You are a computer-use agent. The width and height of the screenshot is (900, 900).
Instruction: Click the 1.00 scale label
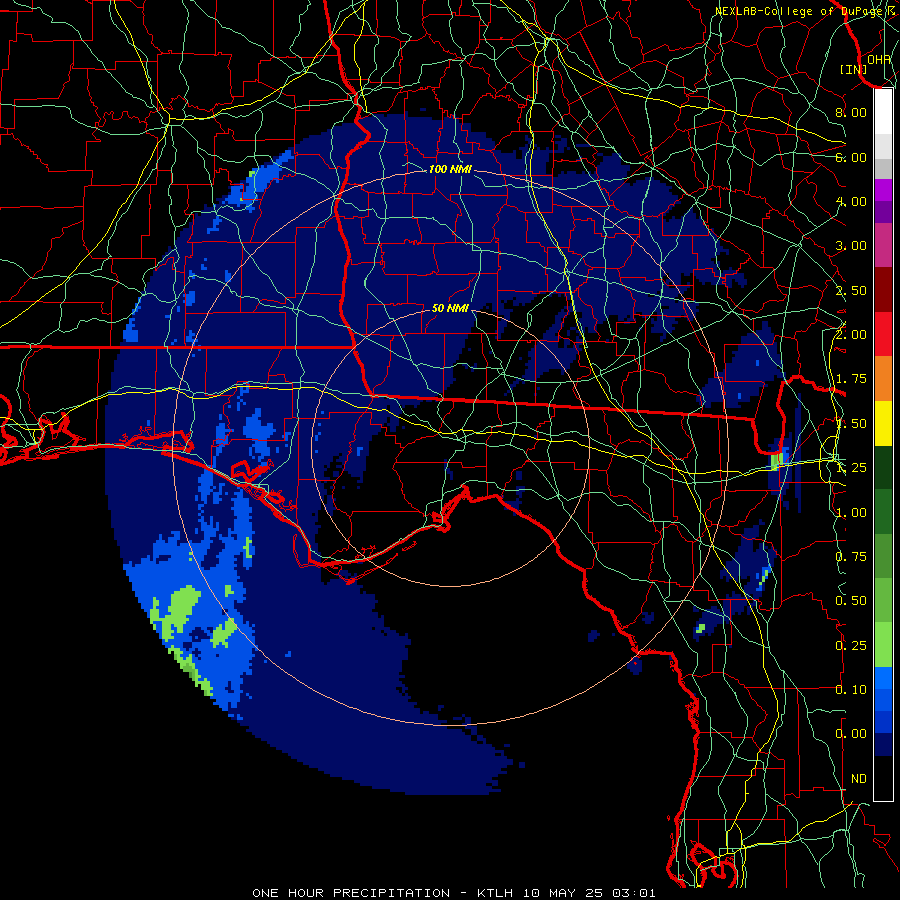[x=851, y=513]
